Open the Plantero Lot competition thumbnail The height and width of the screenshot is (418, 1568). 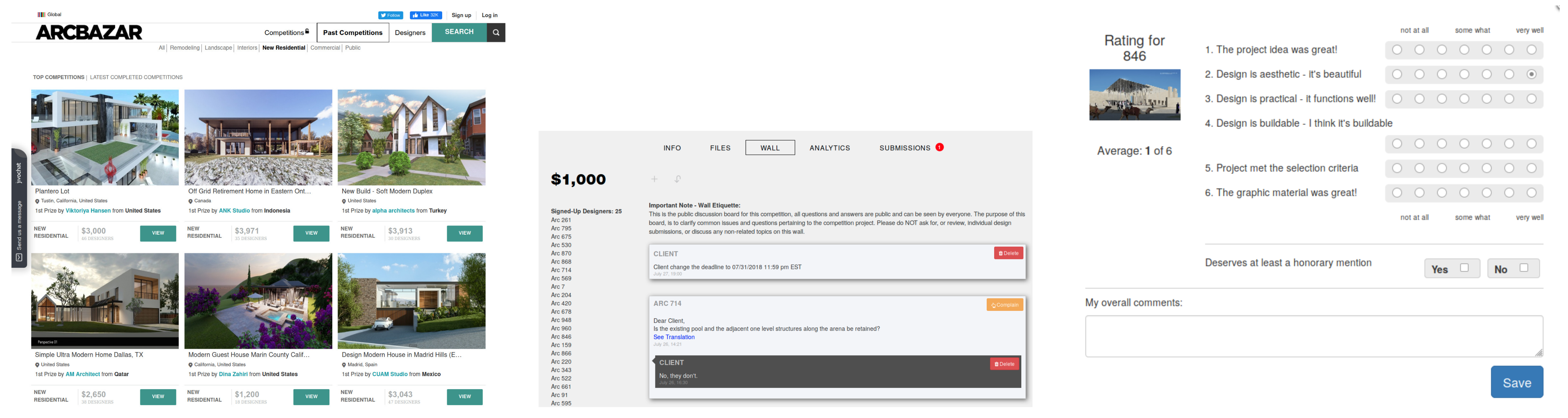(x=105, y=138)
